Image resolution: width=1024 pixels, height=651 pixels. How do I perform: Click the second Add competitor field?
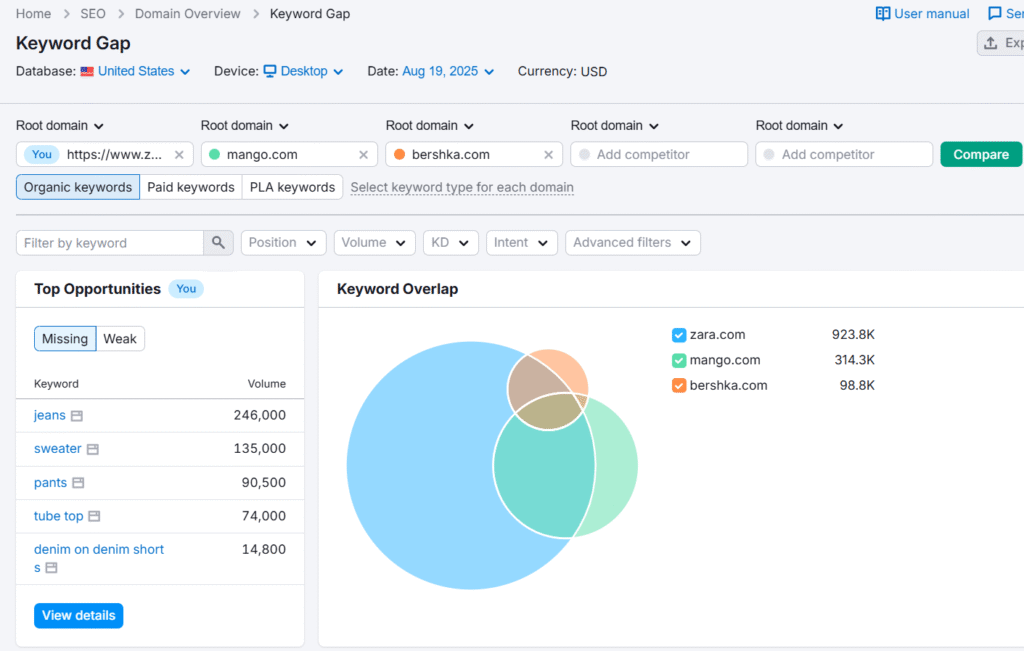point(844,155)
